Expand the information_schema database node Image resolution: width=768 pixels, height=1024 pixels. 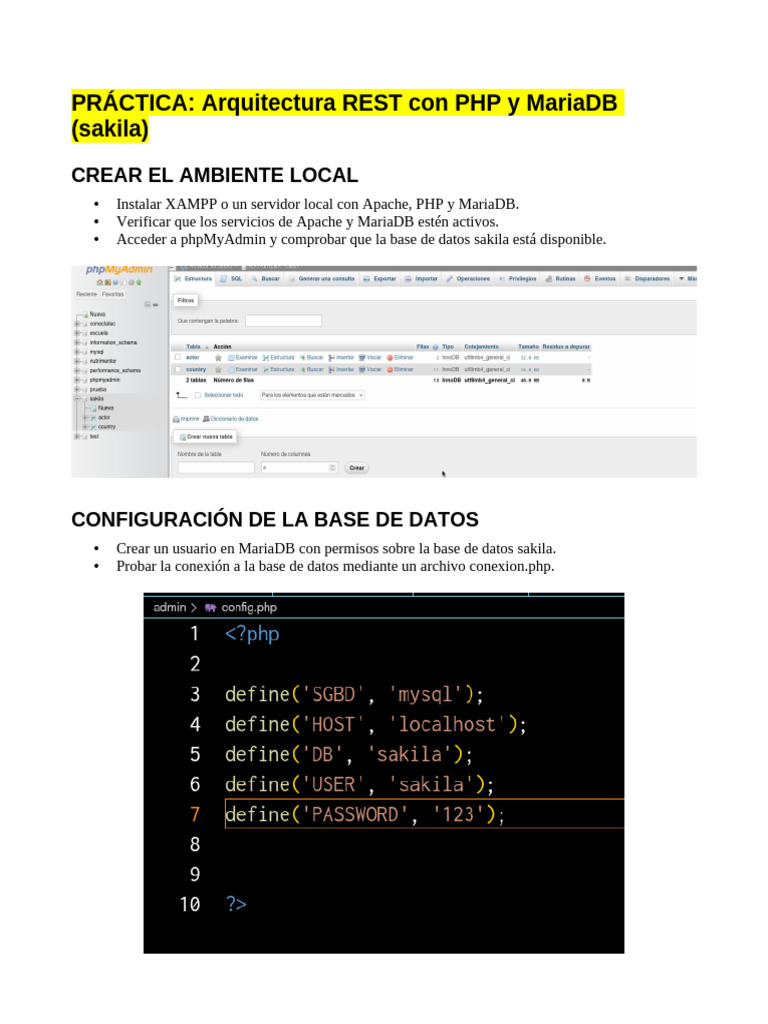coord(77,342)
